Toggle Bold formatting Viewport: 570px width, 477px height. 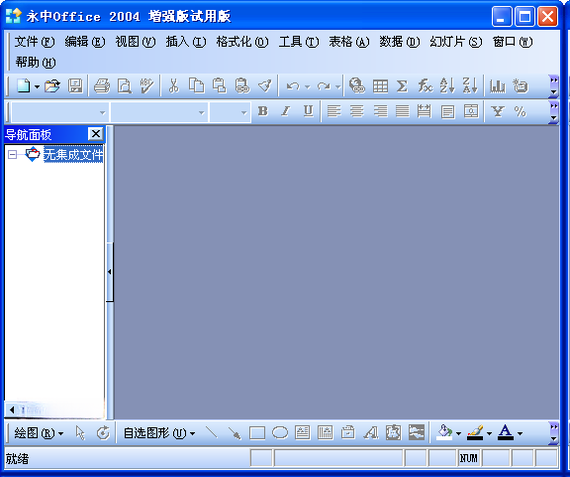coord(262,111)
